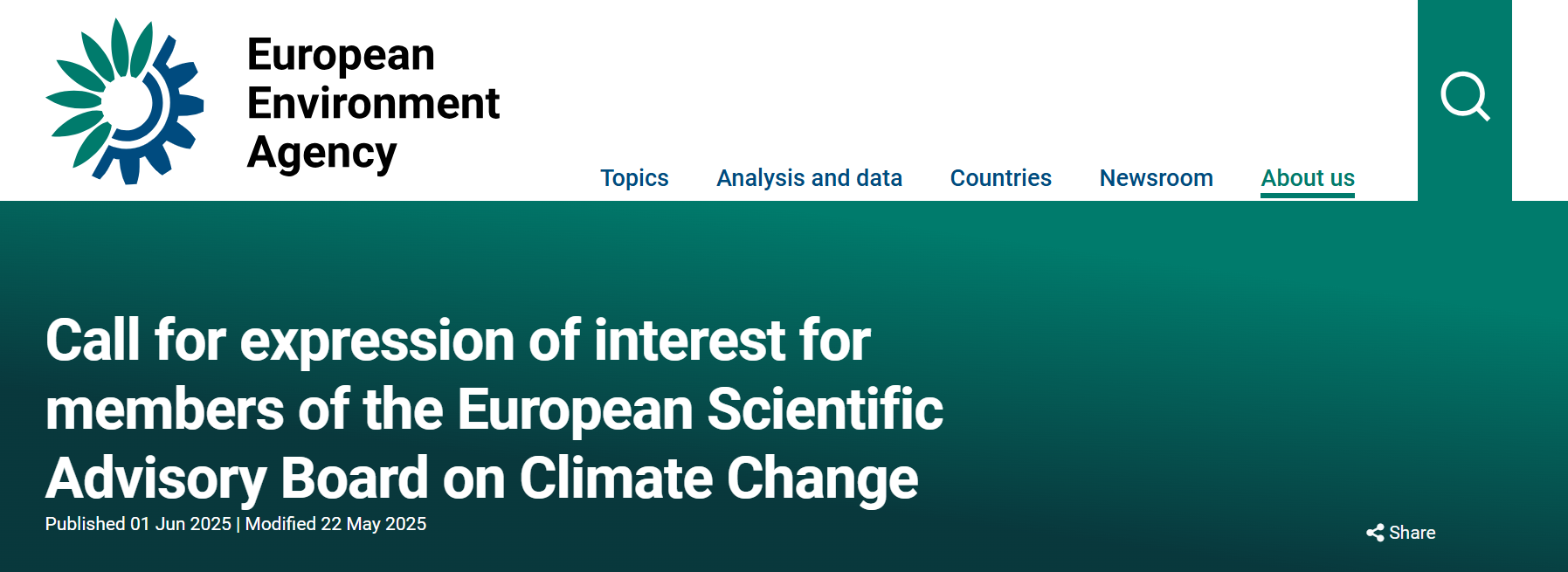The image size is (1568, 572).
Task: Click the Modified 22 May 2025 date
Action: tap(336, 524)
